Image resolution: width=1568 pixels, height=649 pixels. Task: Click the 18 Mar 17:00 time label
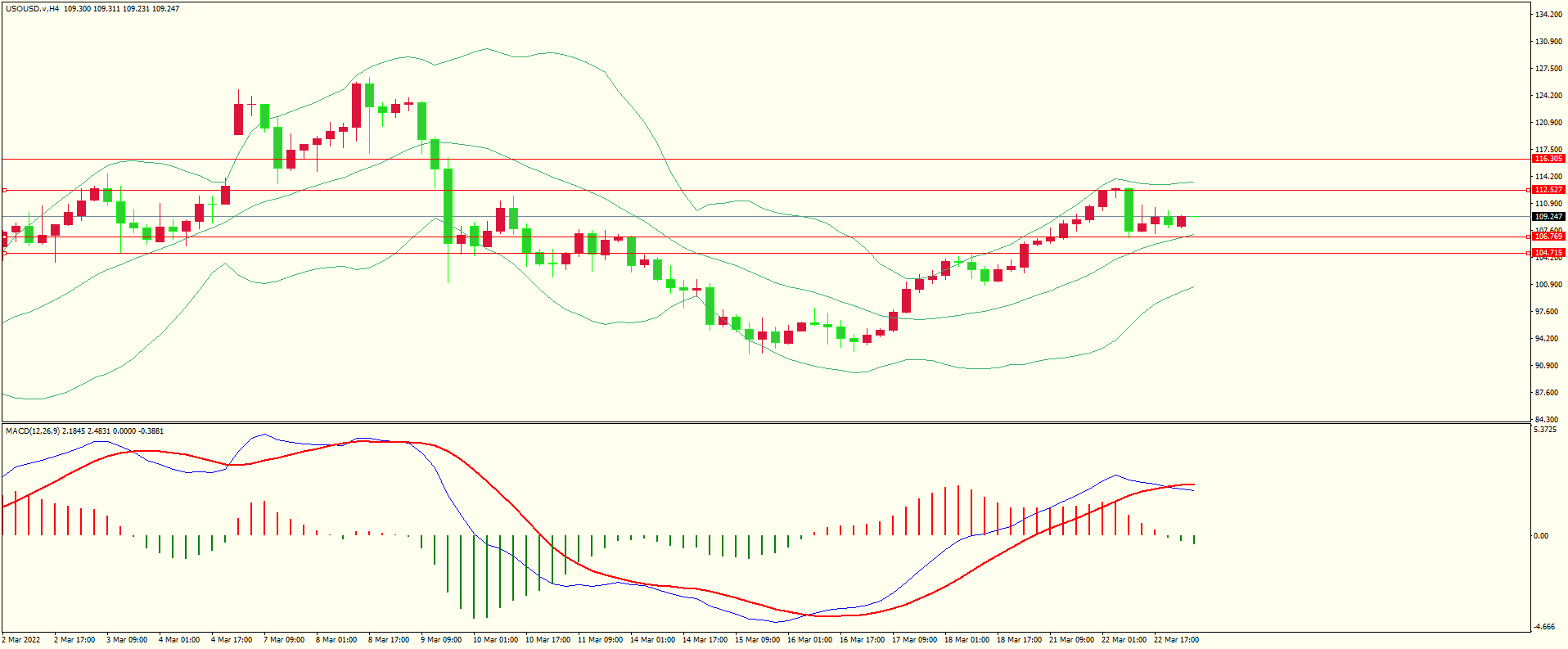coord(1019,640)
